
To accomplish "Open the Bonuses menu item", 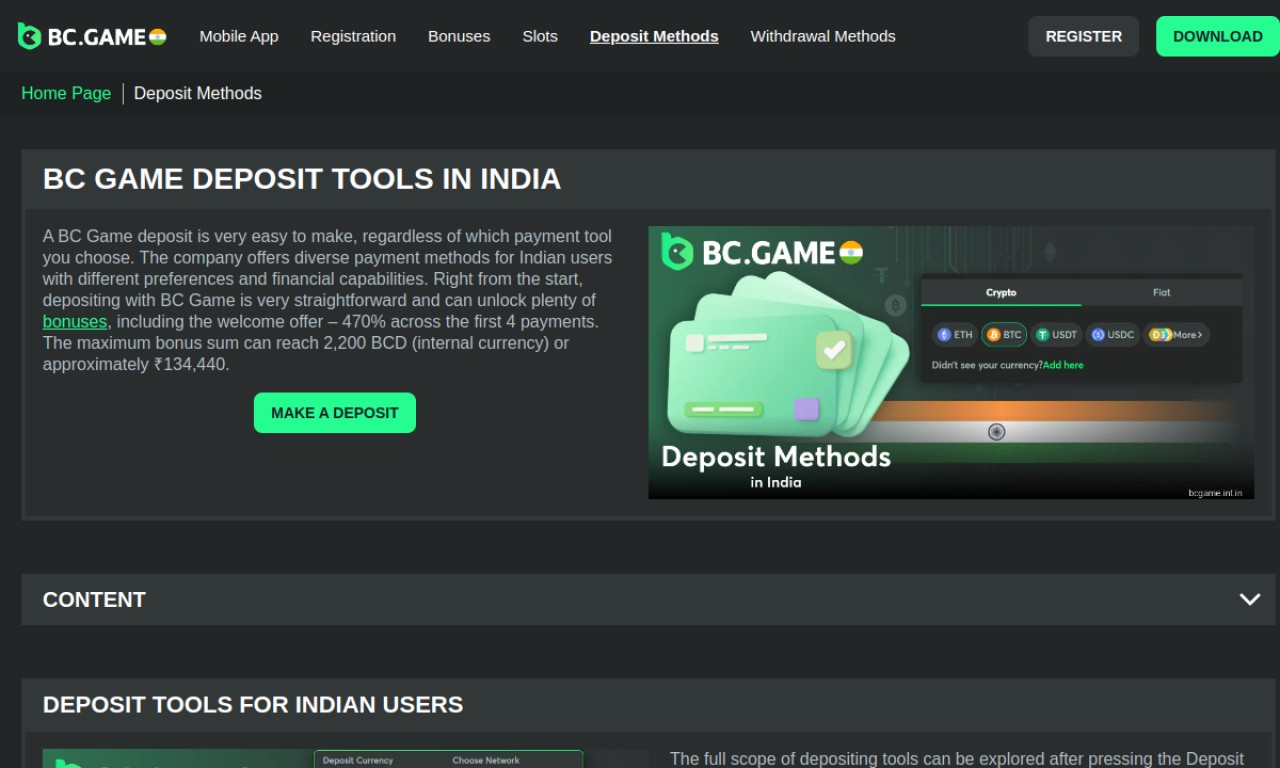I will click(459, 36).
